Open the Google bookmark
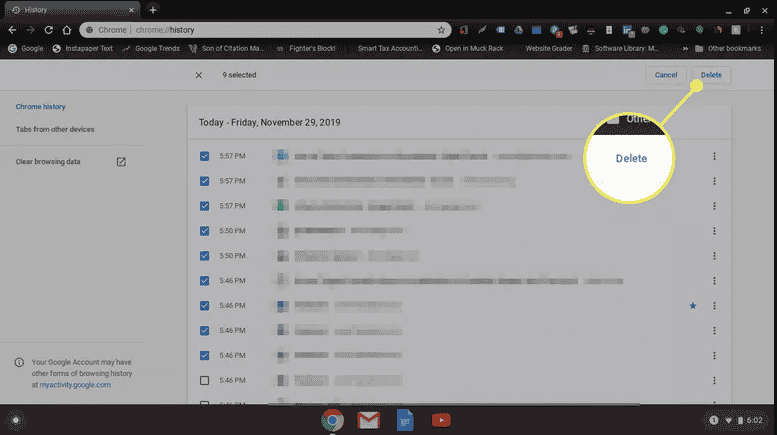Image resolution: width=777 pixels, height=435 pixels. 26,49
